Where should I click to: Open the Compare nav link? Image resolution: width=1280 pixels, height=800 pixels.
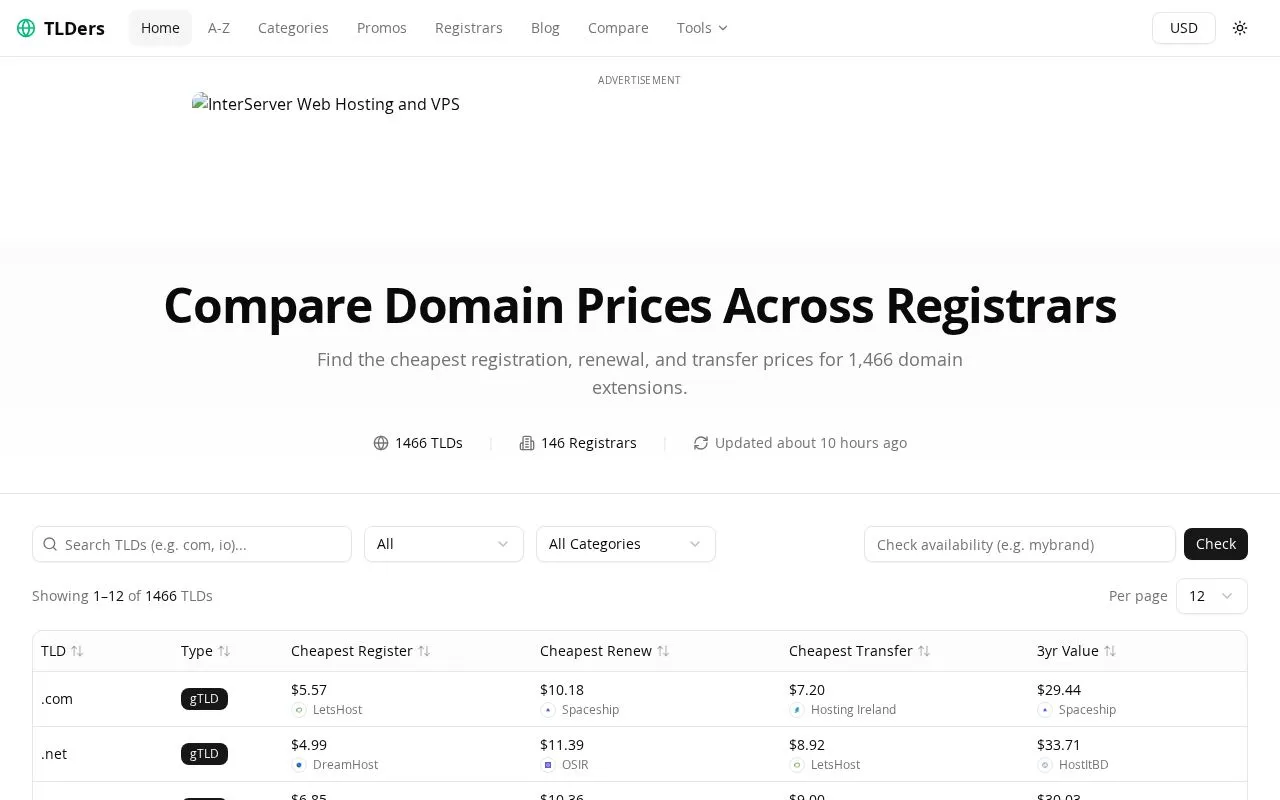pos(618,28)
